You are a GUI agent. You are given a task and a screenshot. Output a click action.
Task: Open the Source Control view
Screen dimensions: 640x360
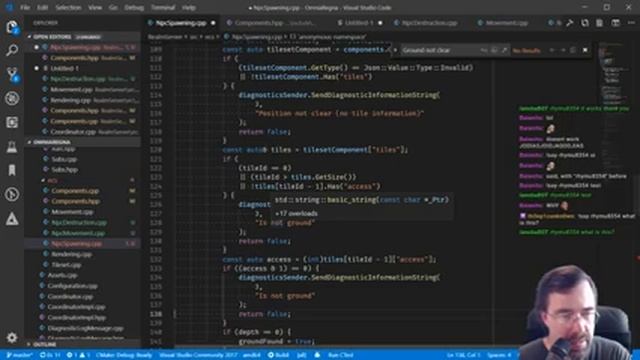[x=12, y=75]
